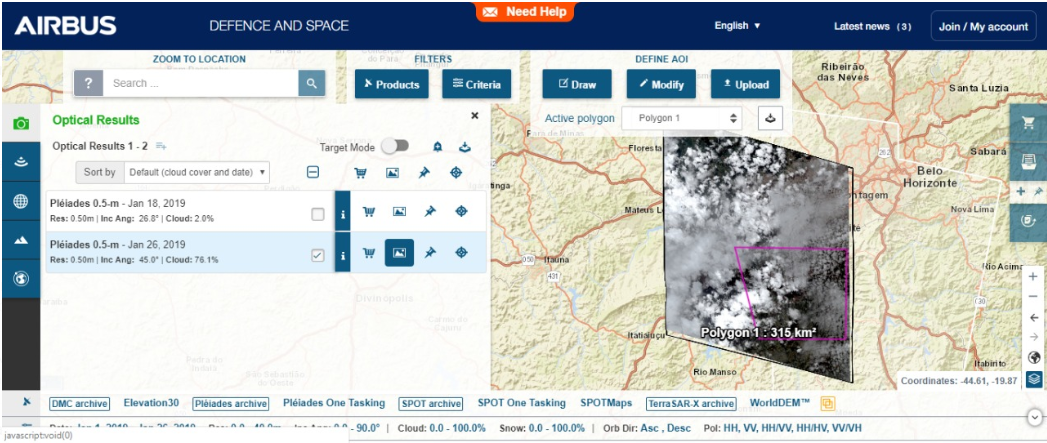Hide quicklook for Jan 26, 2019 image
Image resolution: width=1047 pixels, height=443 pixels.
click(x=399, y=253)
